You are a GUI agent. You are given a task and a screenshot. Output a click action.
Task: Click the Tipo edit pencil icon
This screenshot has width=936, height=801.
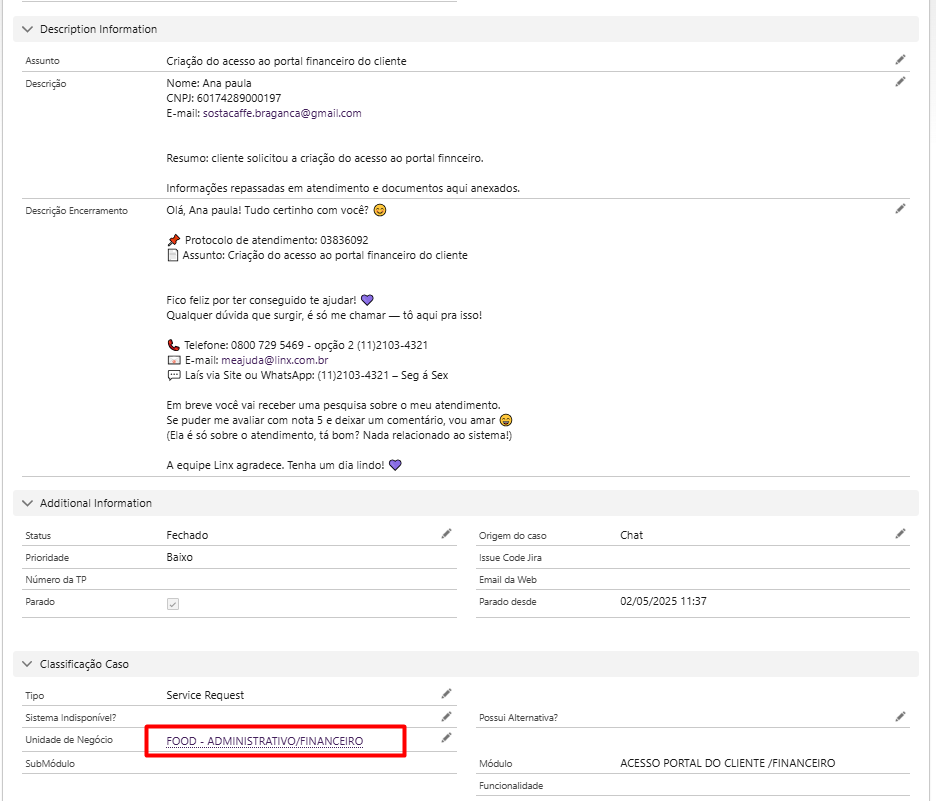[447, 693]
